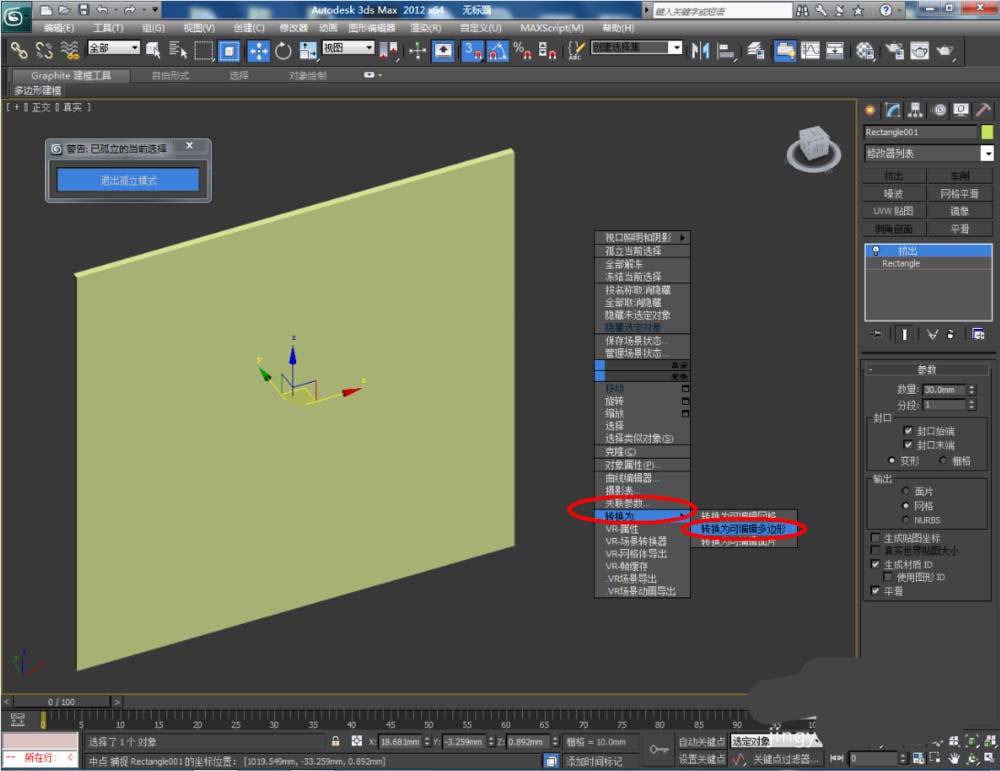The width and height of the screenshot is (1000, 771).
Task: Toggle the 封口末端 checkbox
Action: [908, 444]
